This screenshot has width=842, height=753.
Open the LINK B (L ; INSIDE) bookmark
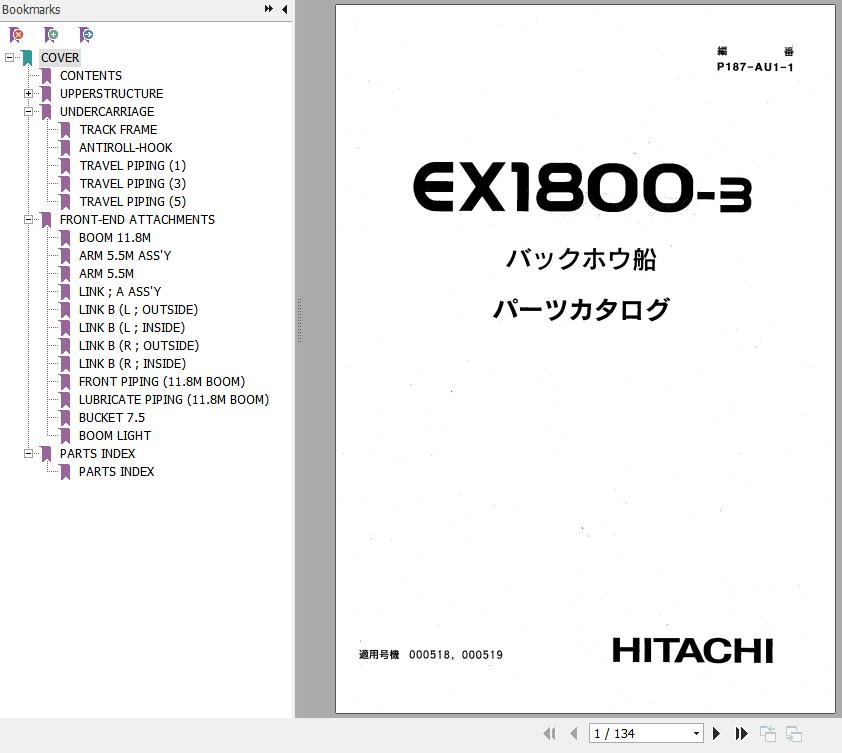tap(132, 328)
